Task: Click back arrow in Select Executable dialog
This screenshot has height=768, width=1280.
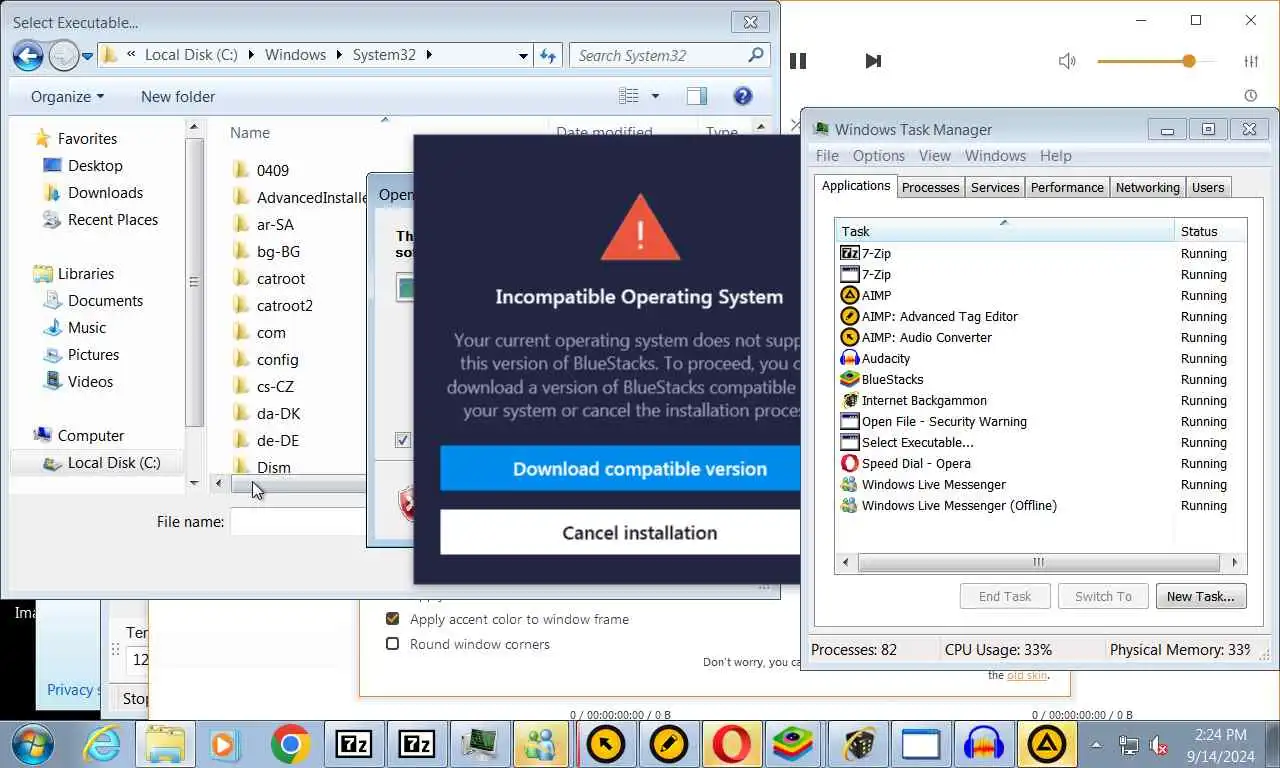Action: coord(29,56)
